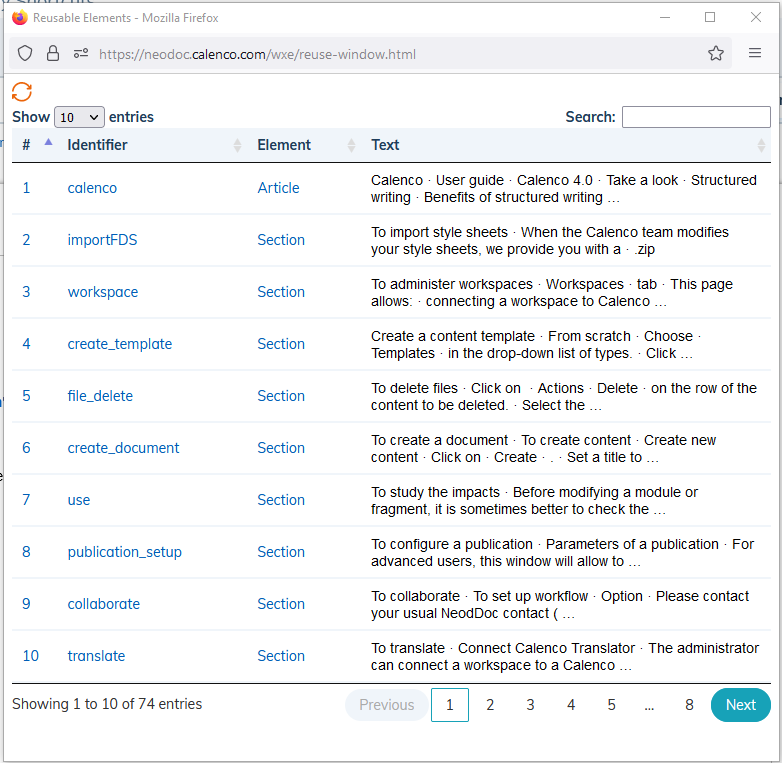Viewport: 782px width, 763px height.
Task: Click the orange refresh icon
Action: [x=21, y=92]
